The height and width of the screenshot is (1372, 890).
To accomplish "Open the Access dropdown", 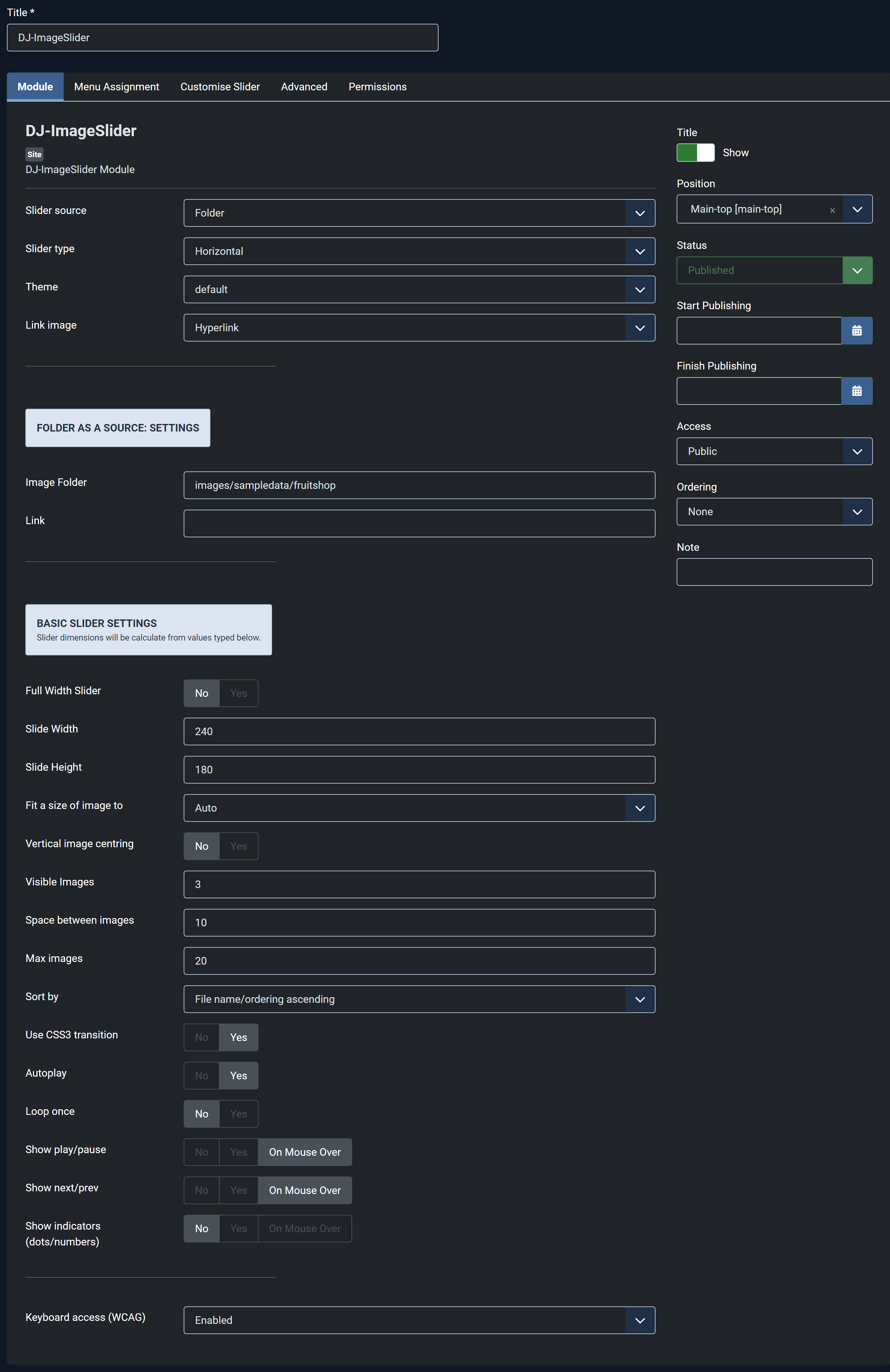I will coord(774,451).
